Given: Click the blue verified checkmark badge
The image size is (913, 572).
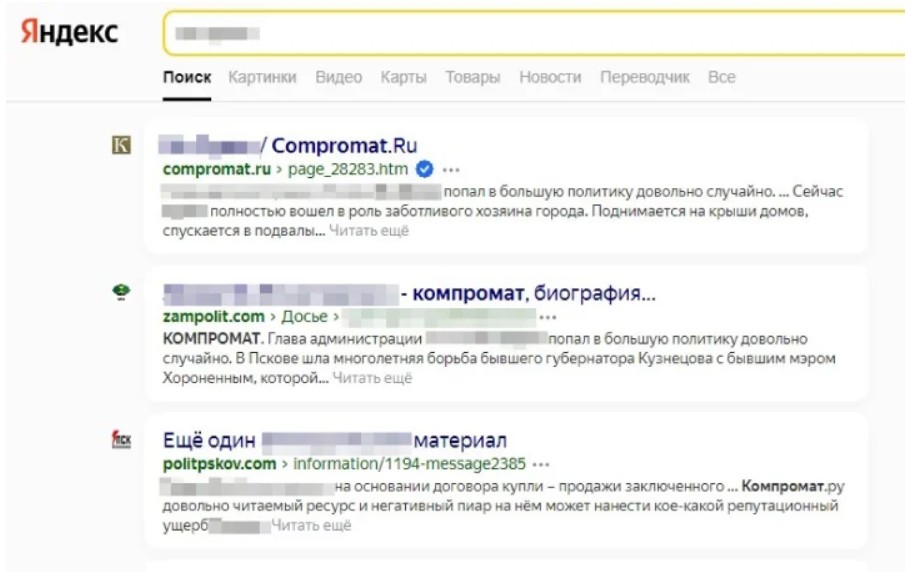Looking at the screenshot, I should (424, 170).
